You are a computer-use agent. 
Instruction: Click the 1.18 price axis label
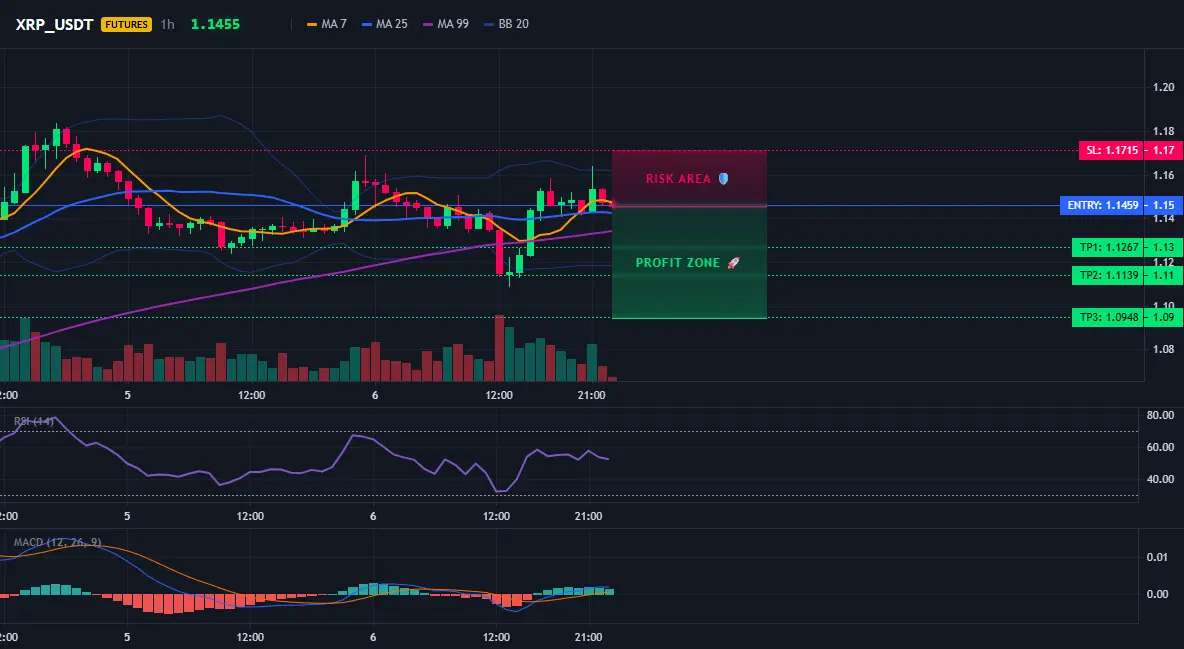tap(1164, 131)
